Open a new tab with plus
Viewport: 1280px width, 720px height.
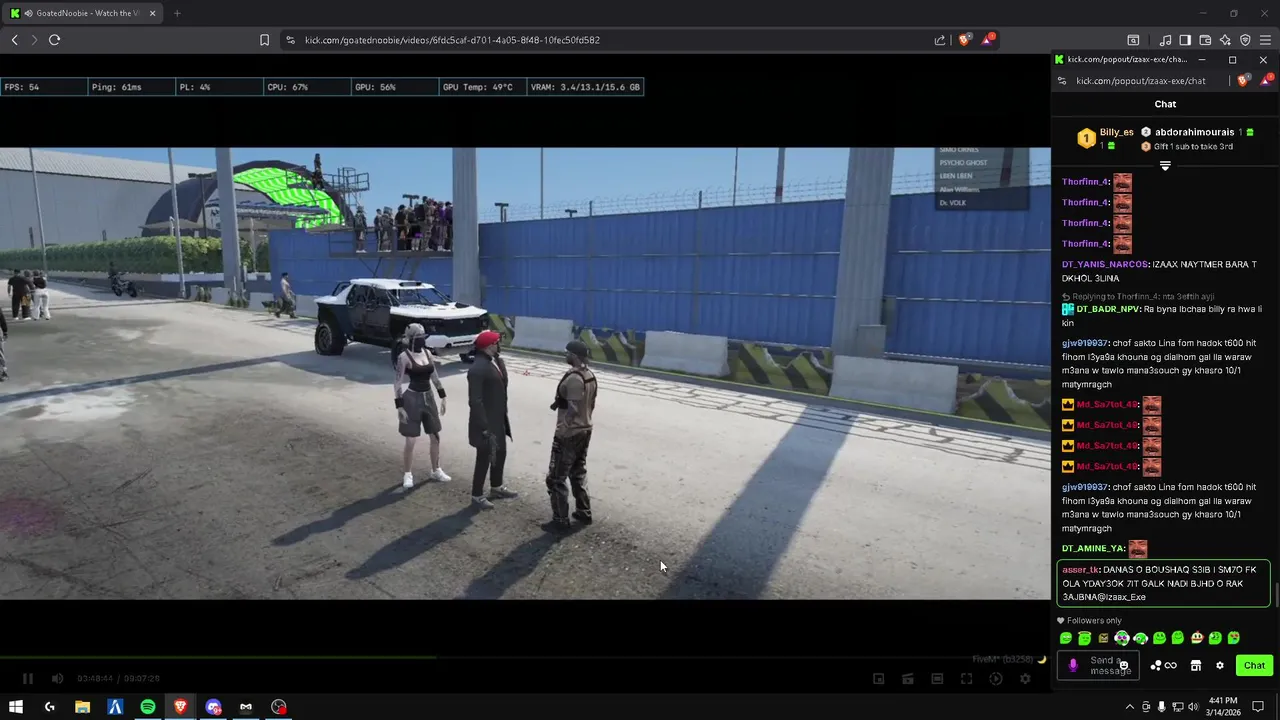[x=177, y=13]
